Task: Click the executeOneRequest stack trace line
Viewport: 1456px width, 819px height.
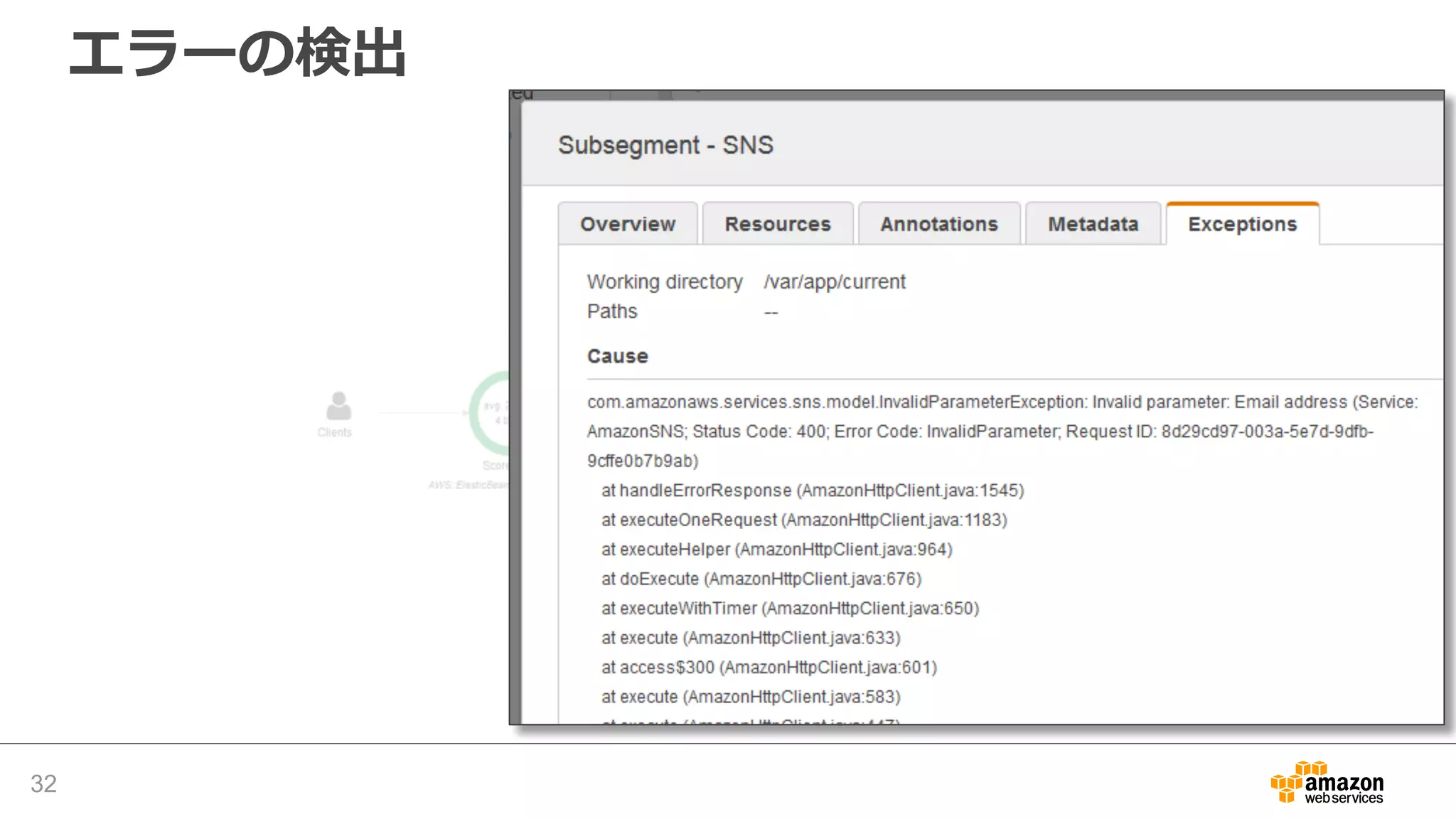Action: (x=804, y=520)
